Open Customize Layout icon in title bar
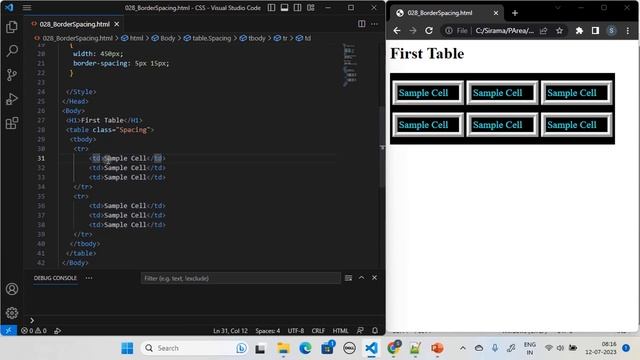 [311, 7]
